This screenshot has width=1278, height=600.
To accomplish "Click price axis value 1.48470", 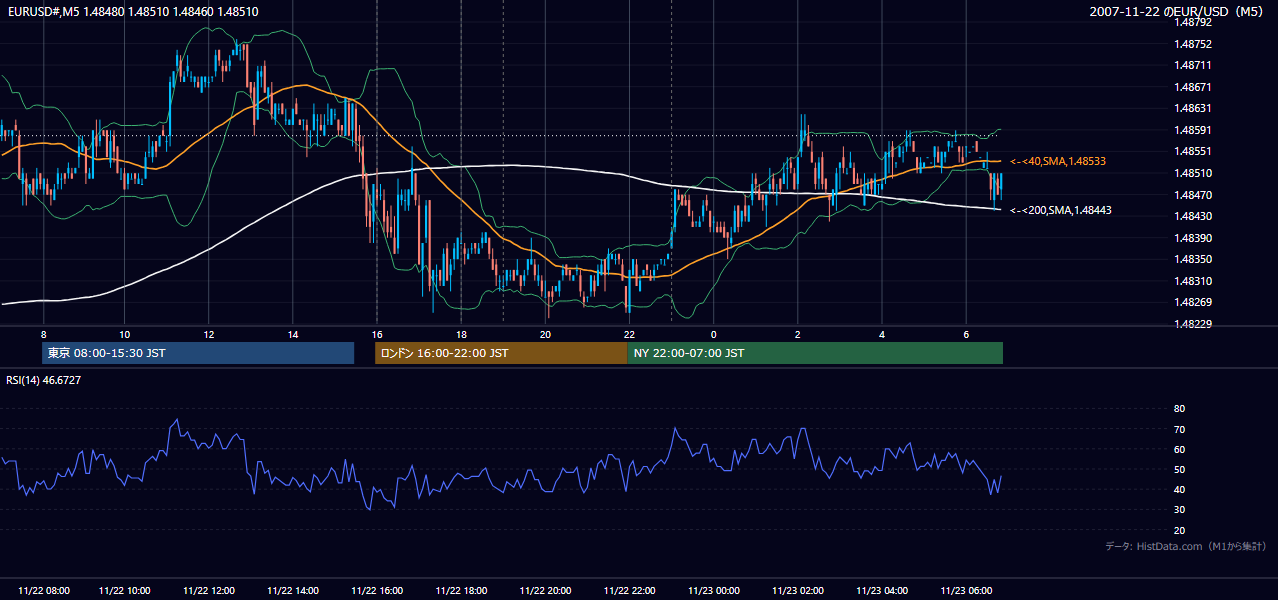I will point(1193,195).
